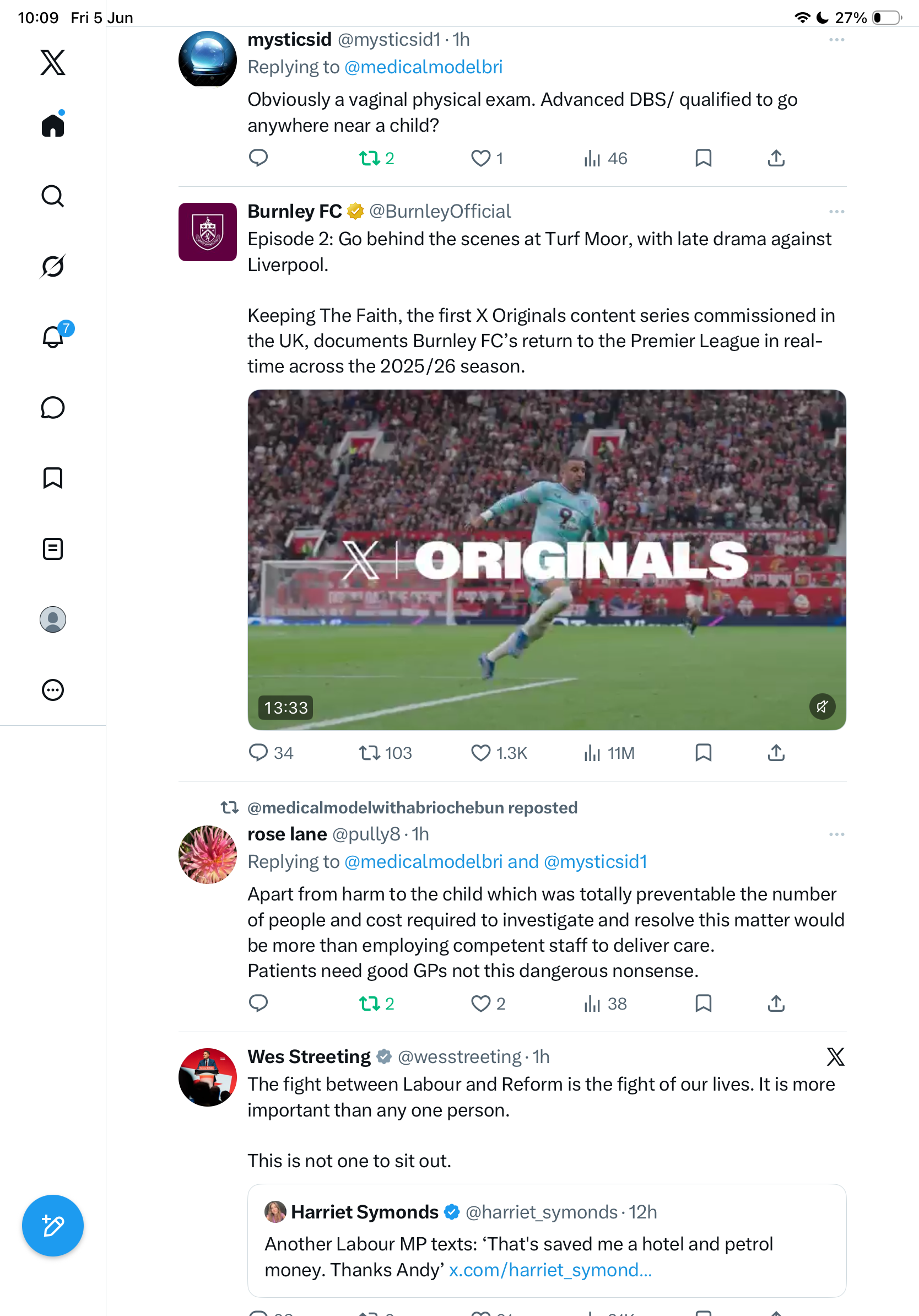Viewport: 919px width, 1316px height.
Task: Open more options sidebar circle icon
Action: click(x=53, y=689)
